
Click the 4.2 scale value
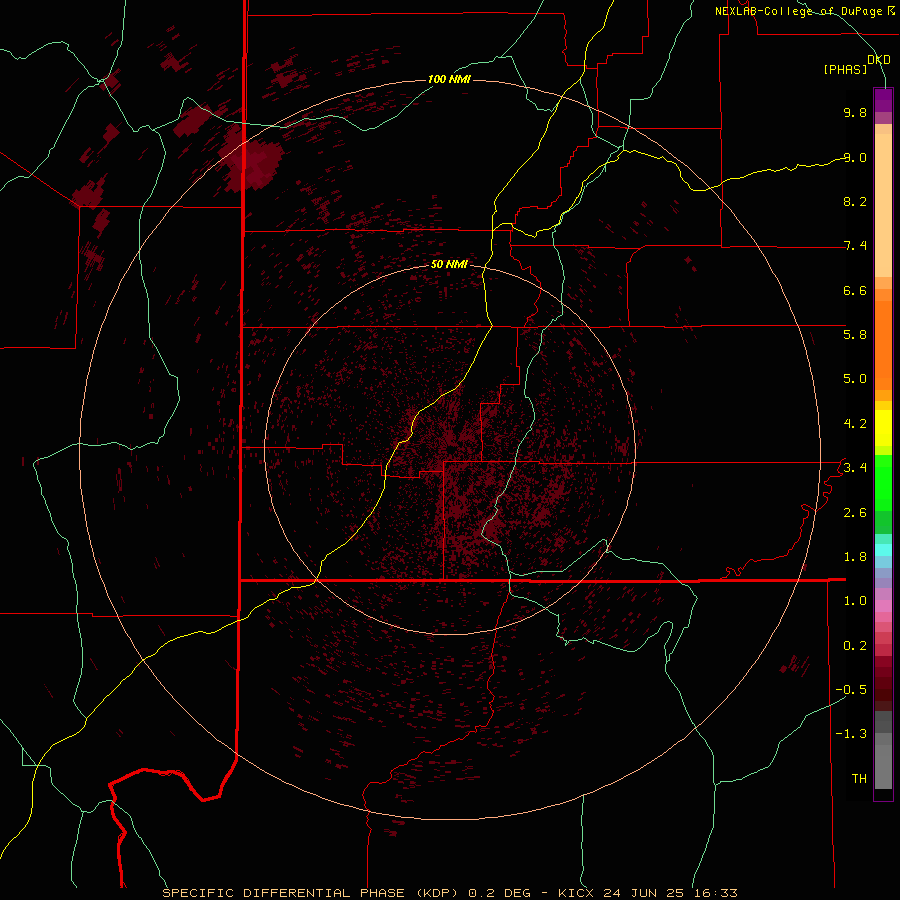tap(855, 424)
